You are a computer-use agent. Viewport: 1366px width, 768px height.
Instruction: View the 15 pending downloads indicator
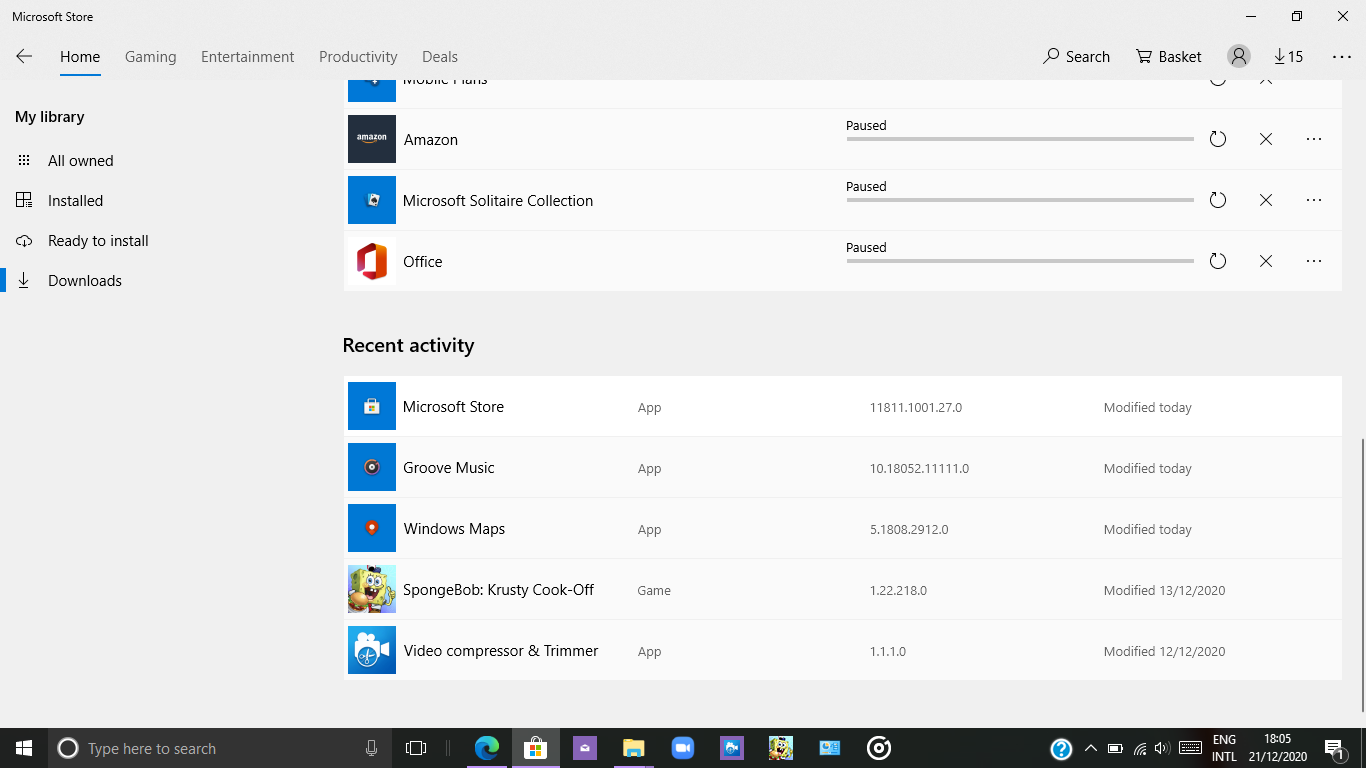coord(1288,57)
